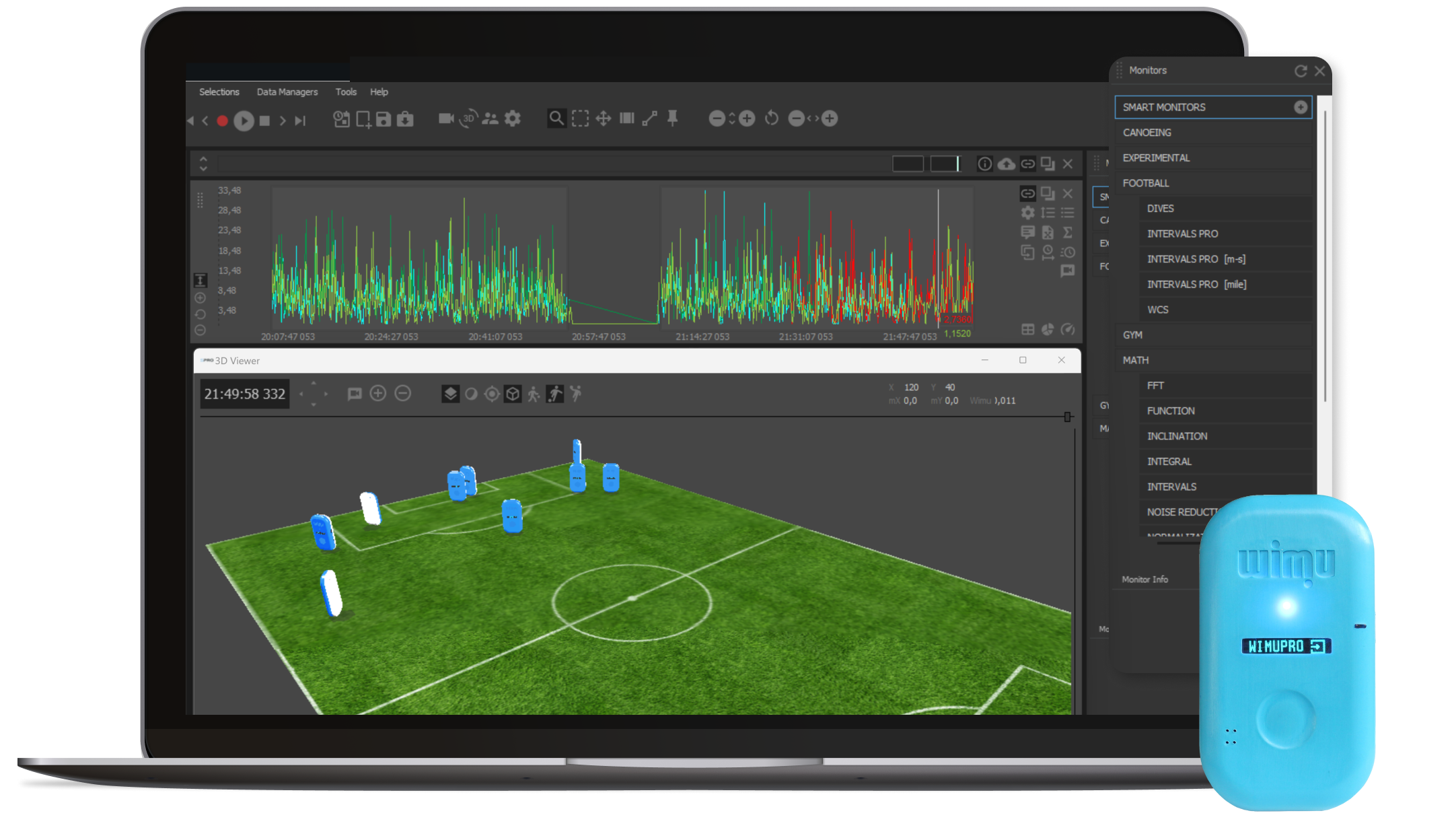Click the save floppy disk icon
1456x840 pixels.
coord(384,119)
